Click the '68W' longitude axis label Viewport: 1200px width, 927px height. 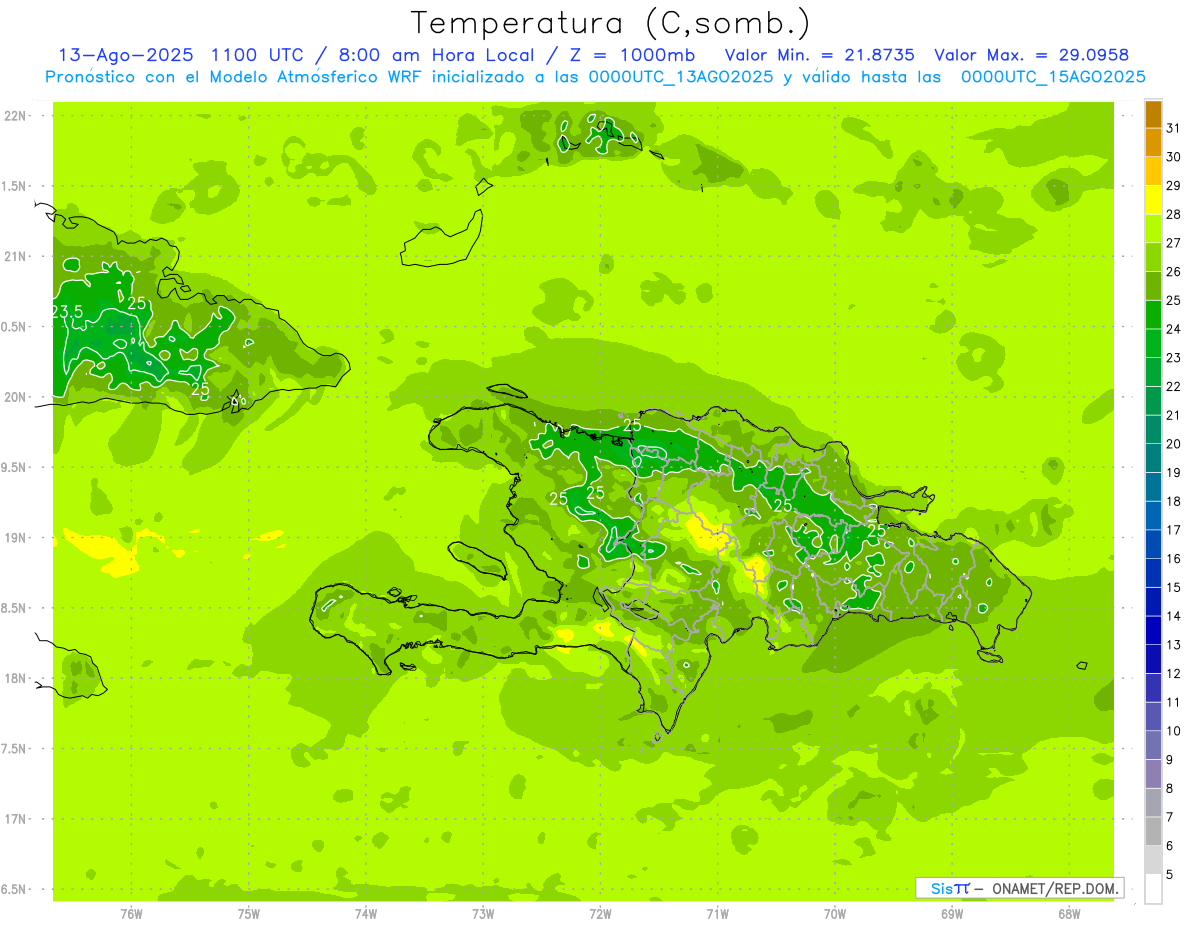tap(1069, 913)
